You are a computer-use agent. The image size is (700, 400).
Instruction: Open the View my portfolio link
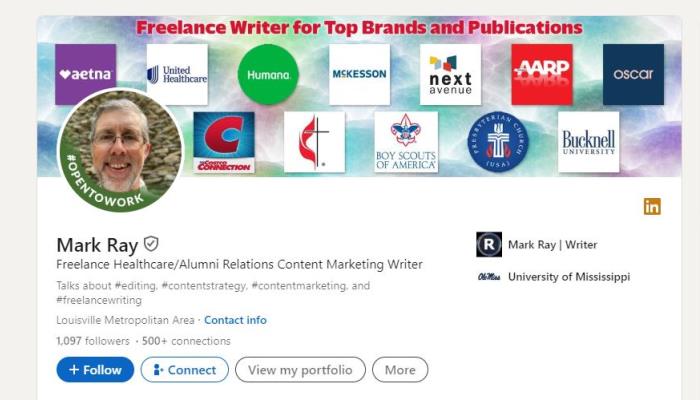click(300, 370)
